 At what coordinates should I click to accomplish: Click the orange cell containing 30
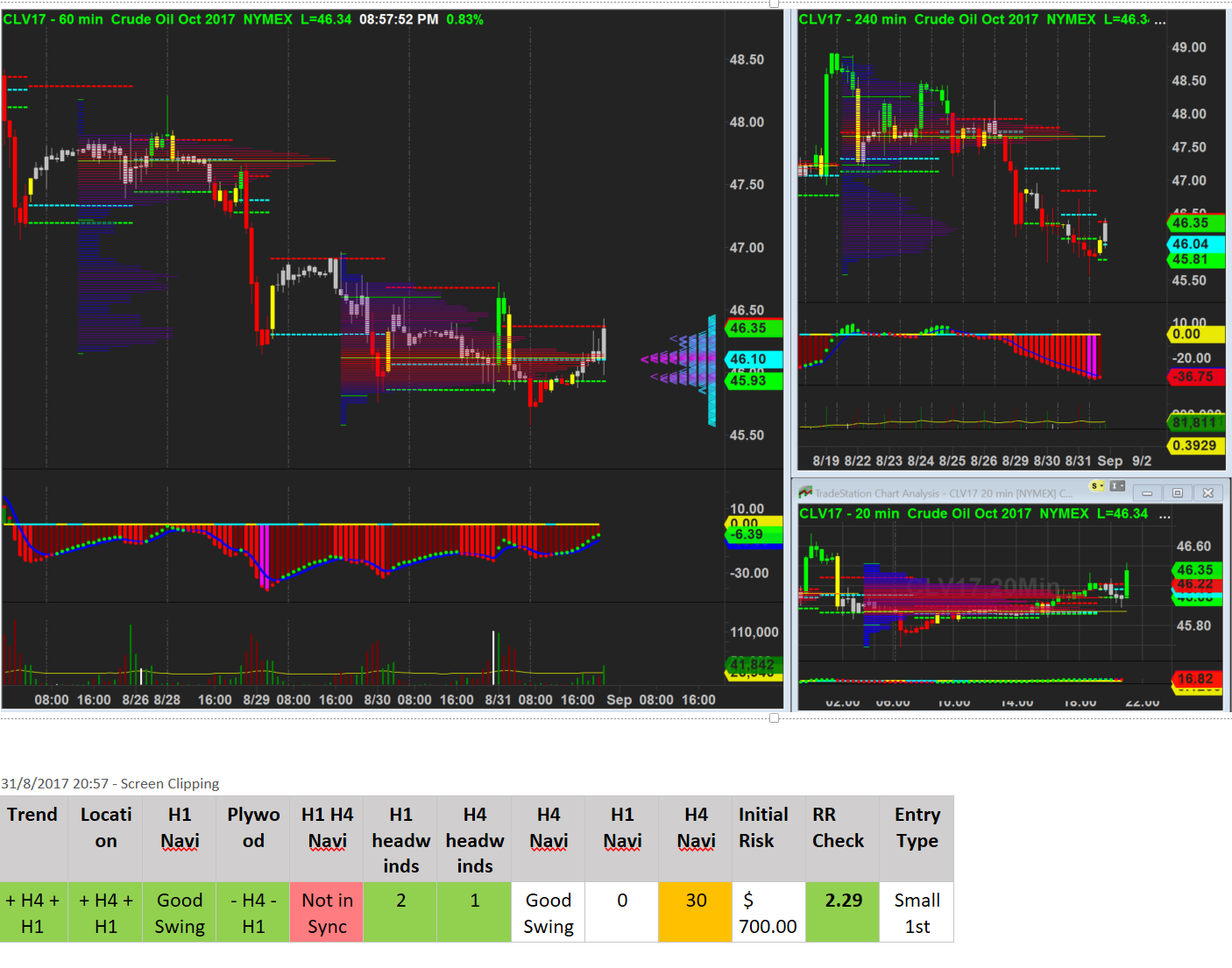(x=695, y=913)
